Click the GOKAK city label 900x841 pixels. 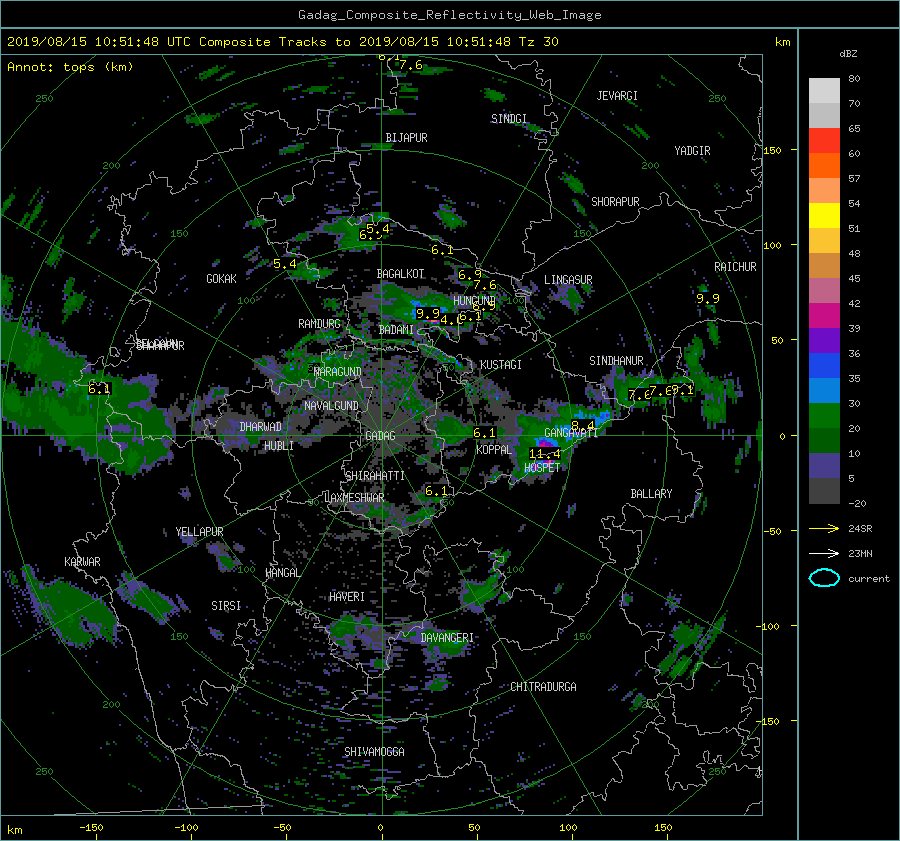(x=221, y=278)
